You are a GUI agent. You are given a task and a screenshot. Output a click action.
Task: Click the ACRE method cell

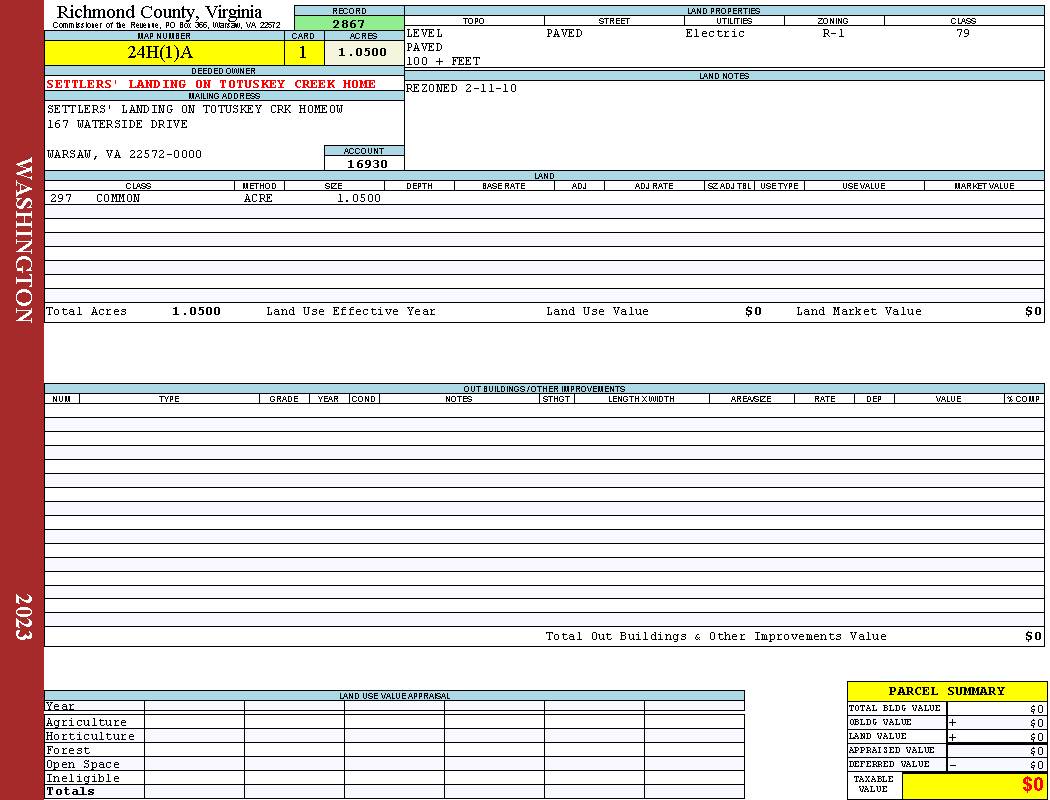(258, 198)
